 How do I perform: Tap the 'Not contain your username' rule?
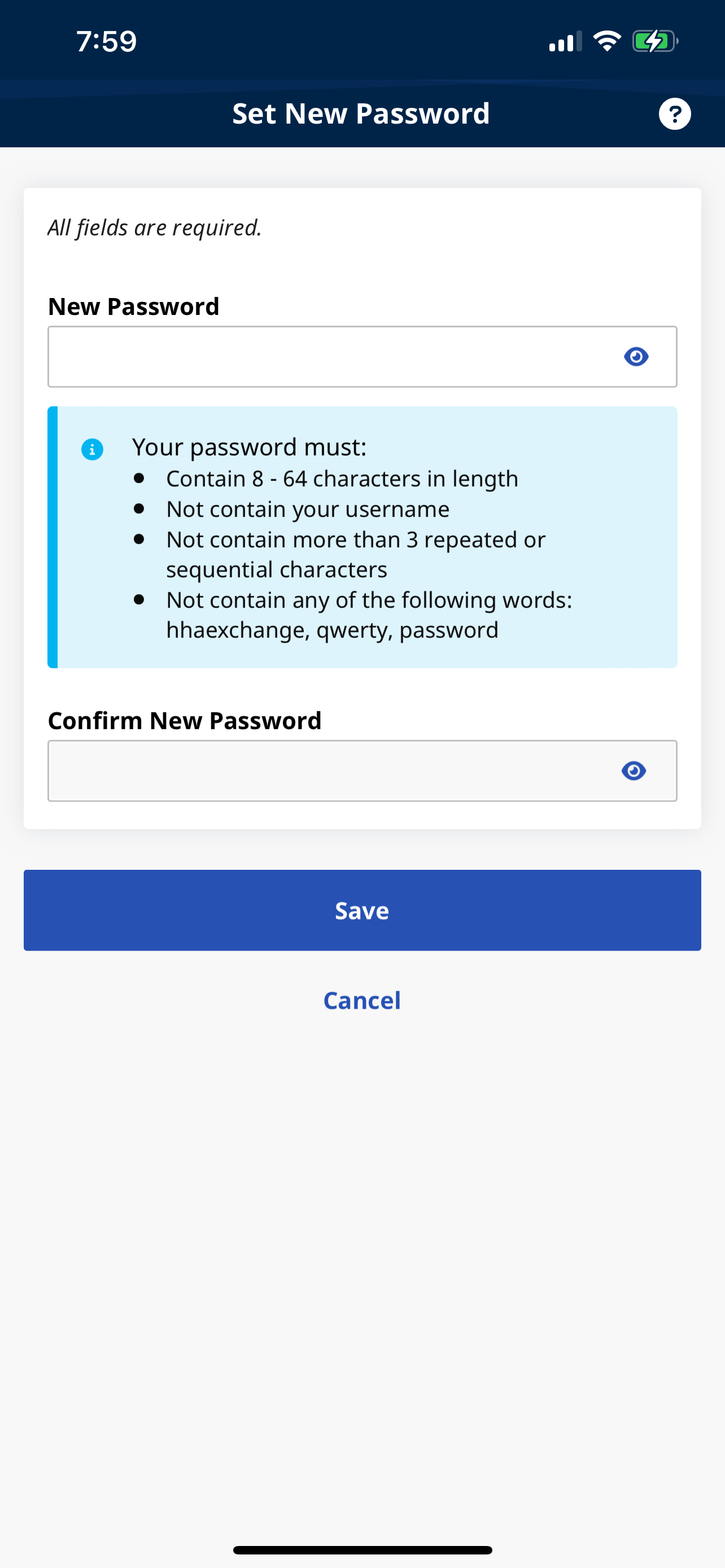pyautogui.click(x=307, y=510)
